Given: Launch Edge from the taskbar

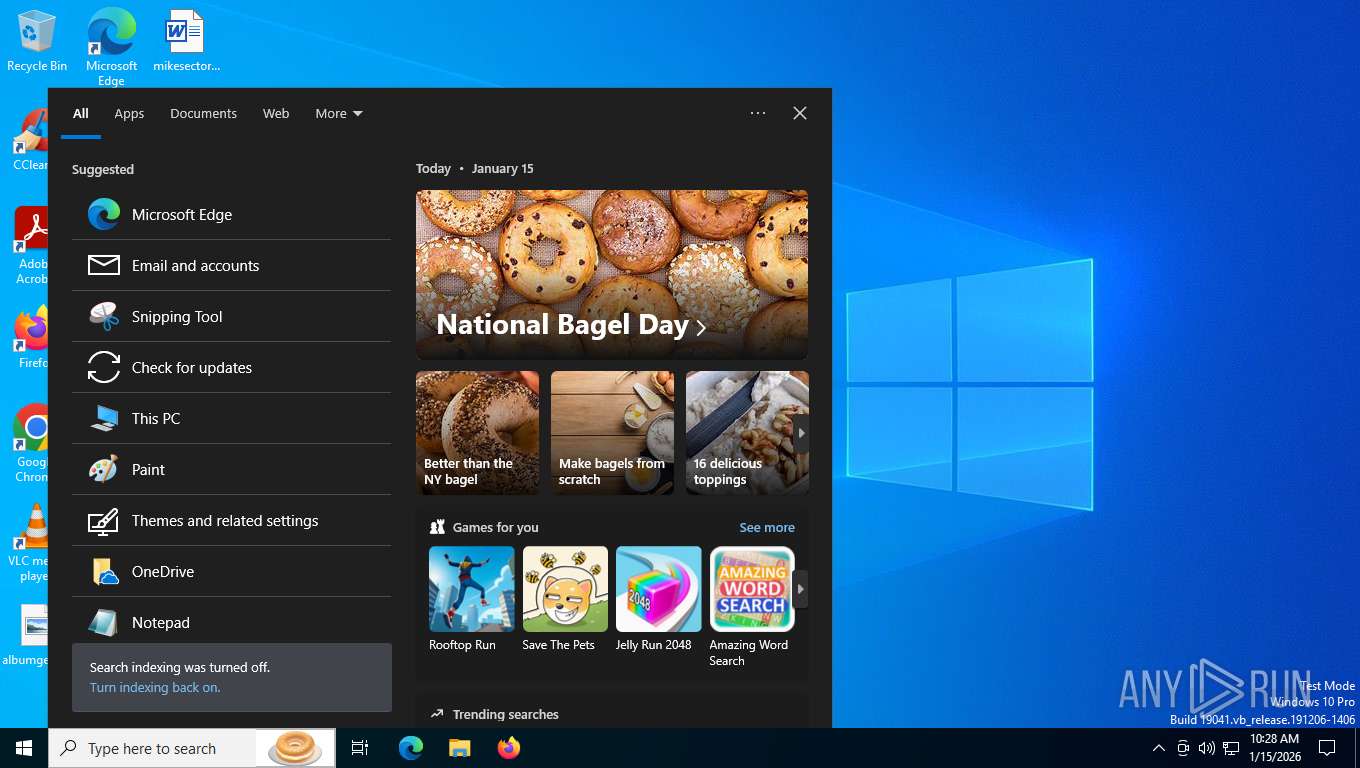Looking at the screenshot, I should 411,748.
